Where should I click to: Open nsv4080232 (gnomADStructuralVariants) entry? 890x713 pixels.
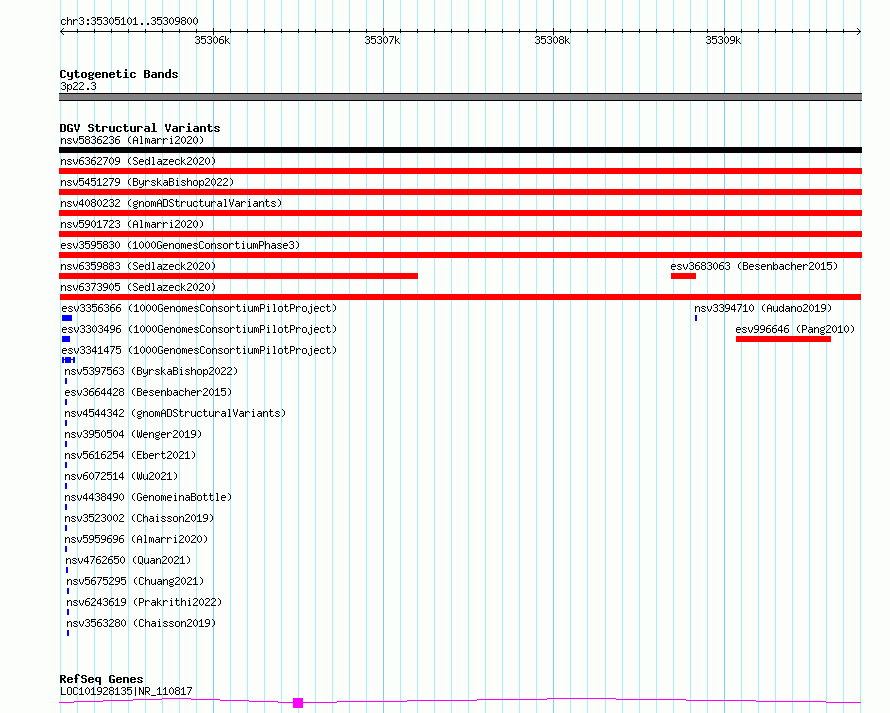(171, 203)
